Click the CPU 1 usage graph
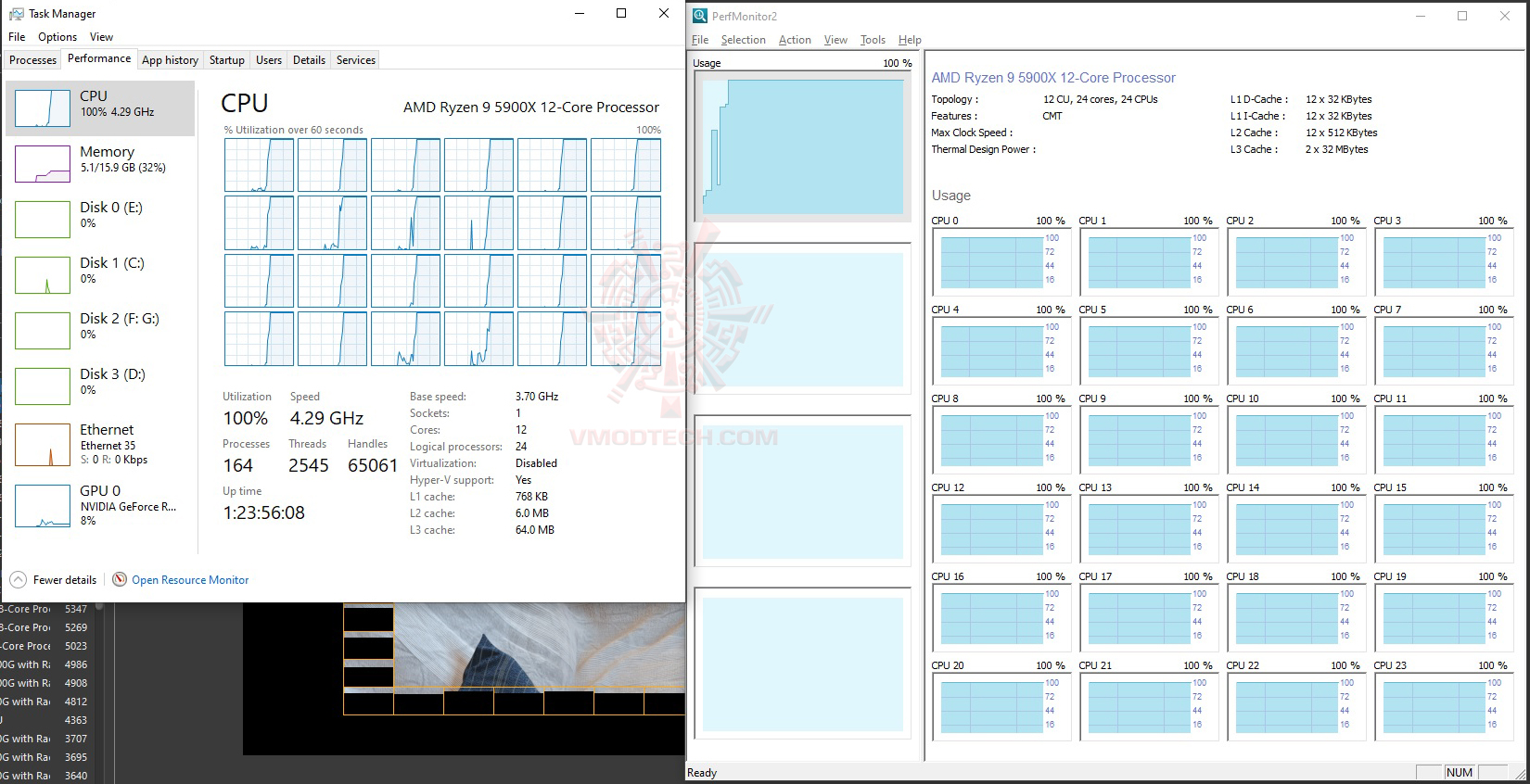 click(x=1149, y=261)
